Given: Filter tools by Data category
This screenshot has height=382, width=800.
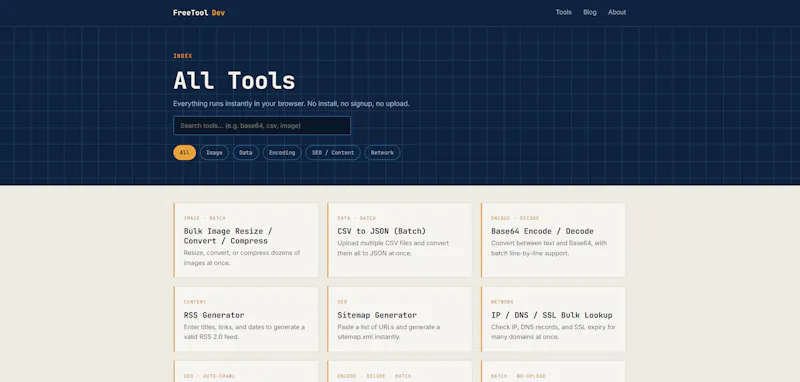Looking at the screenshot, I should (246, 152).
